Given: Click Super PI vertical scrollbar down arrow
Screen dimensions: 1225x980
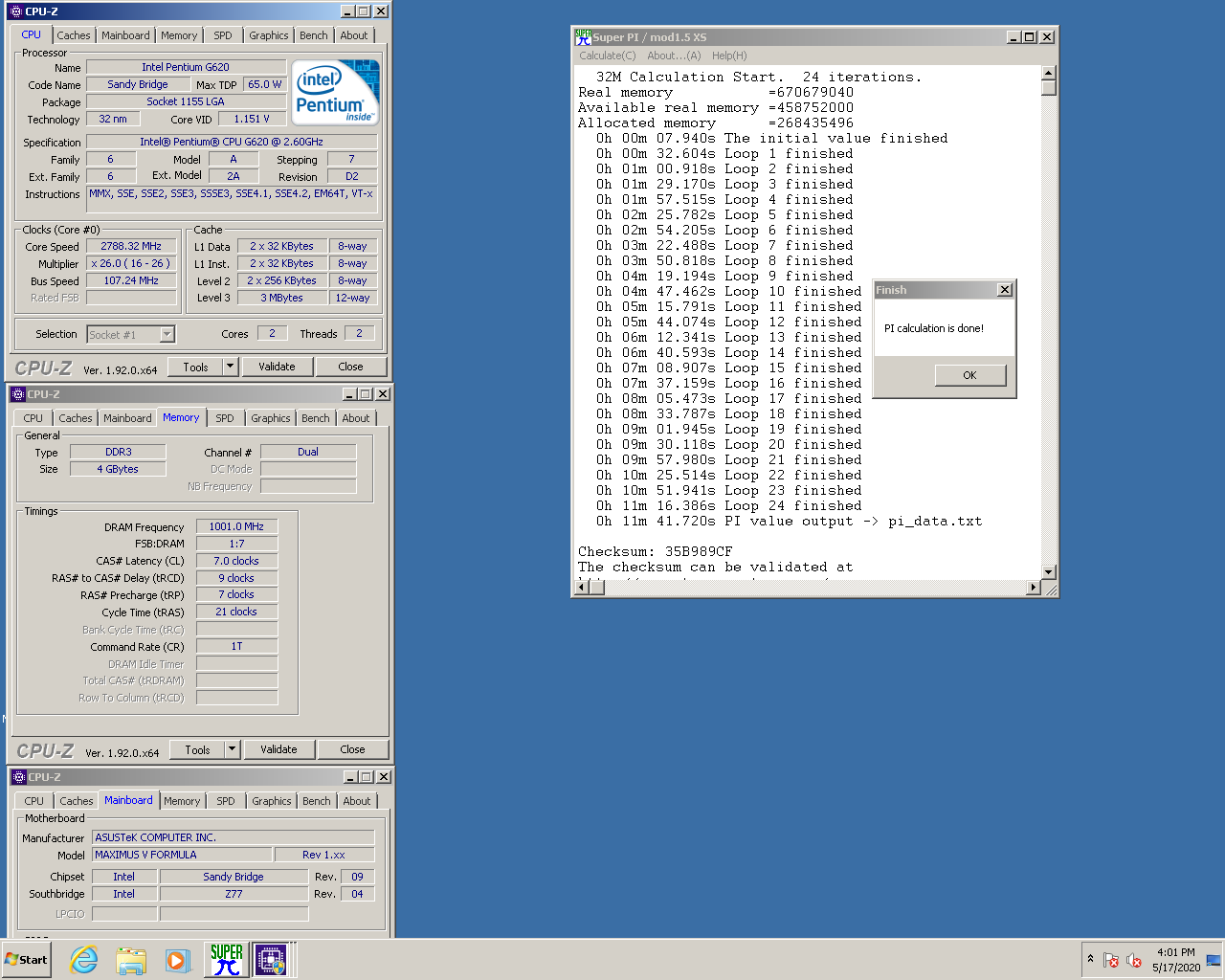Looking at the screenshot, I should click(x=1048, y=571).
